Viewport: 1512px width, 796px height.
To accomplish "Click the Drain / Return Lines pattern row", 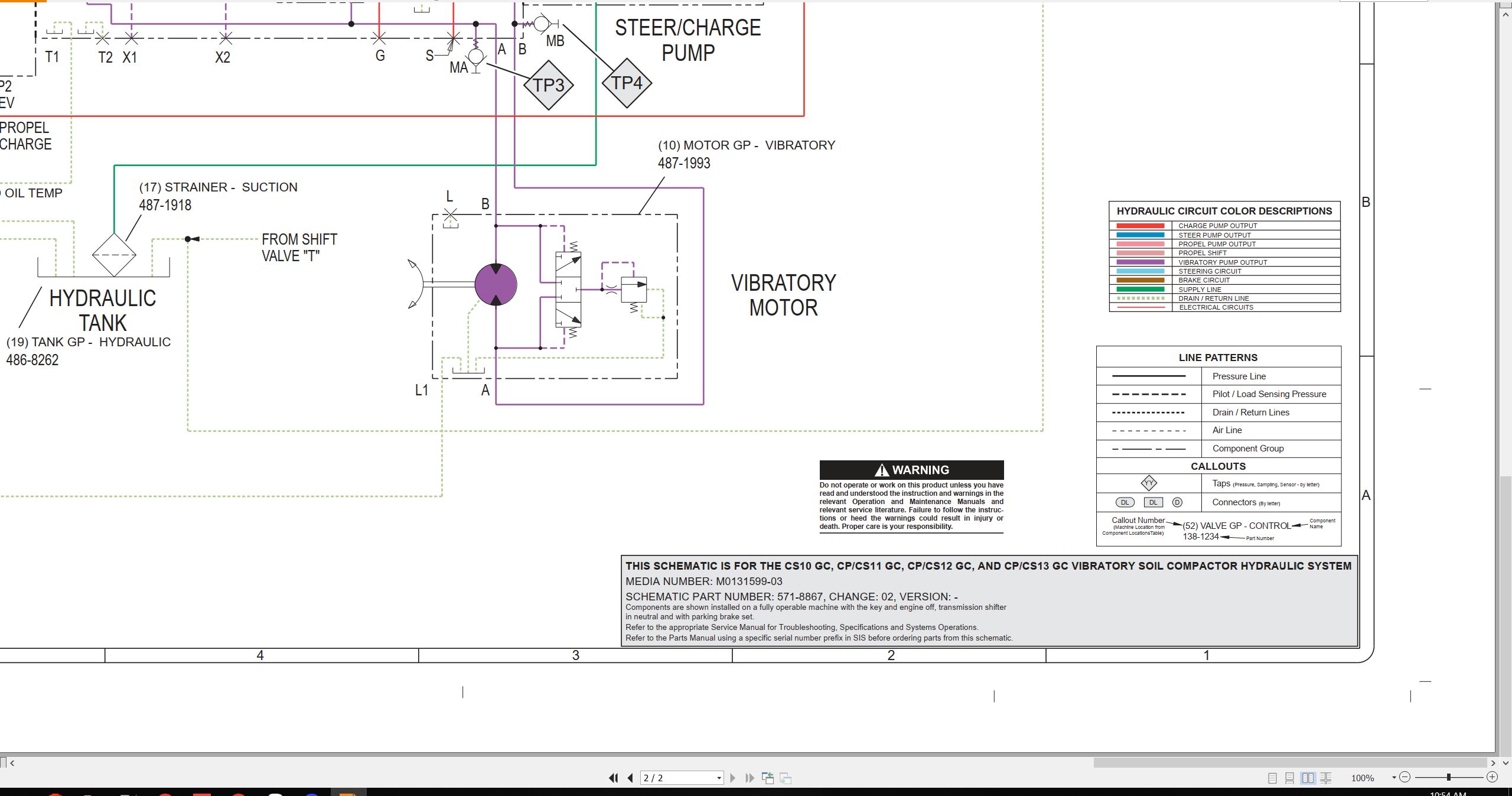I will (1218, 412).
